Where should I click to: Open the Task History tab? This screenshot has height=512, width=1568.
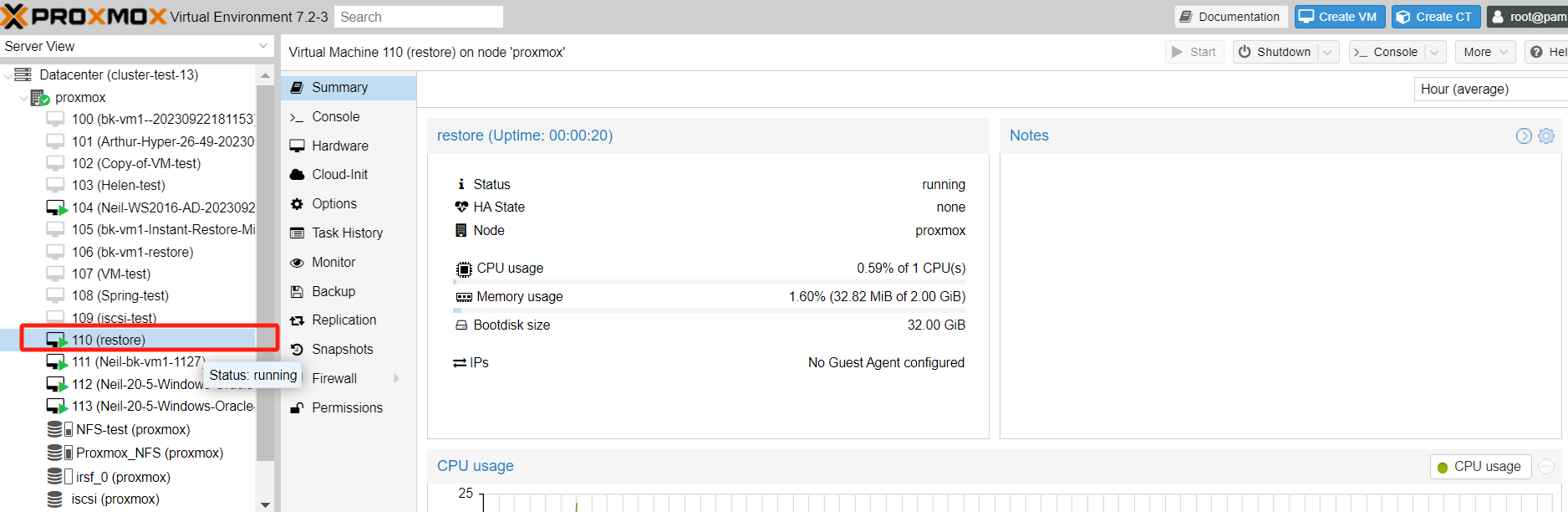[x=349, y=233]
